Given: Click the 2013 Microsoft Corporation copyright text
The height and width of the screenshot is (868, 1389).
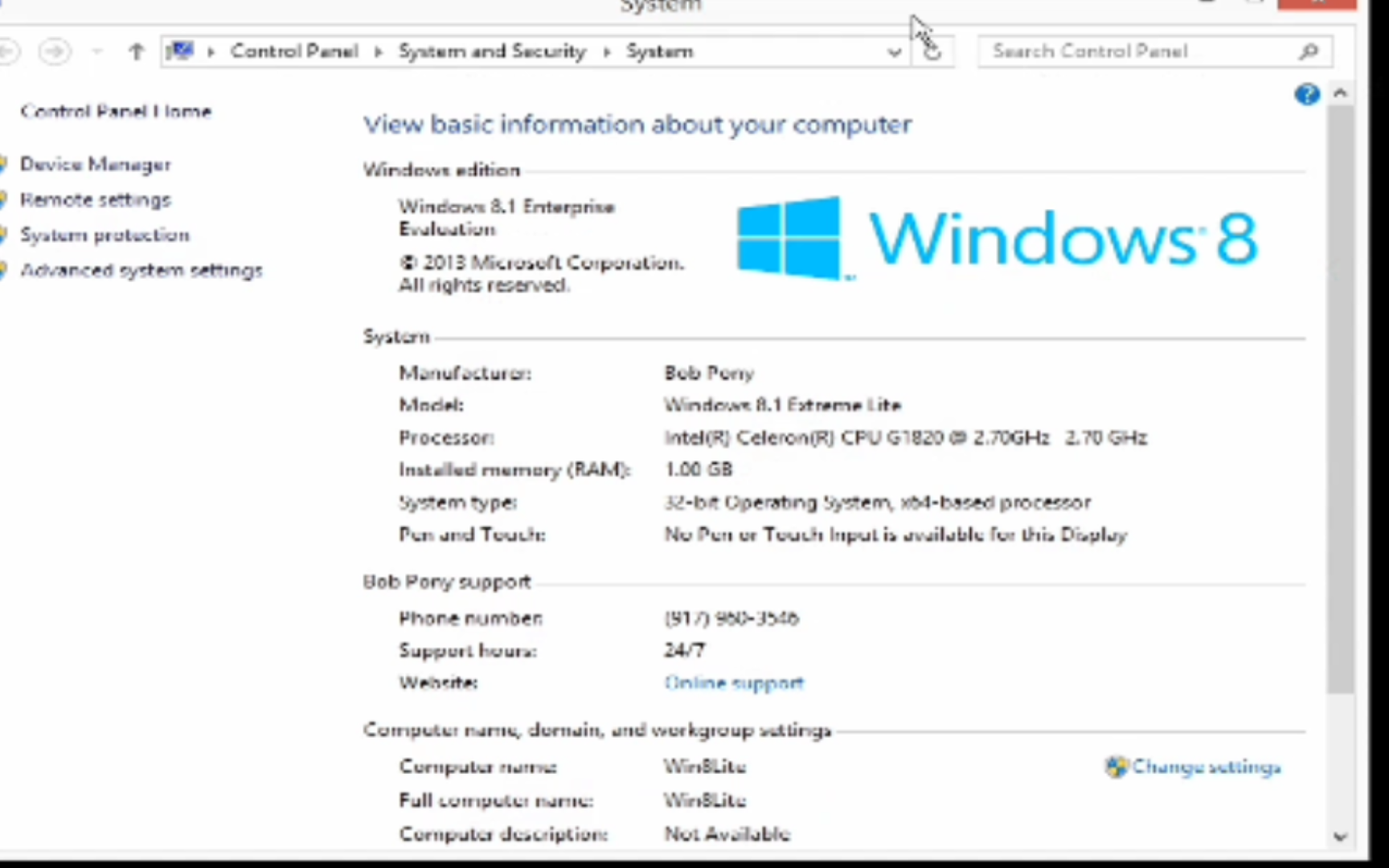Looking at the screenshot, I should click(x=542, y=274).
